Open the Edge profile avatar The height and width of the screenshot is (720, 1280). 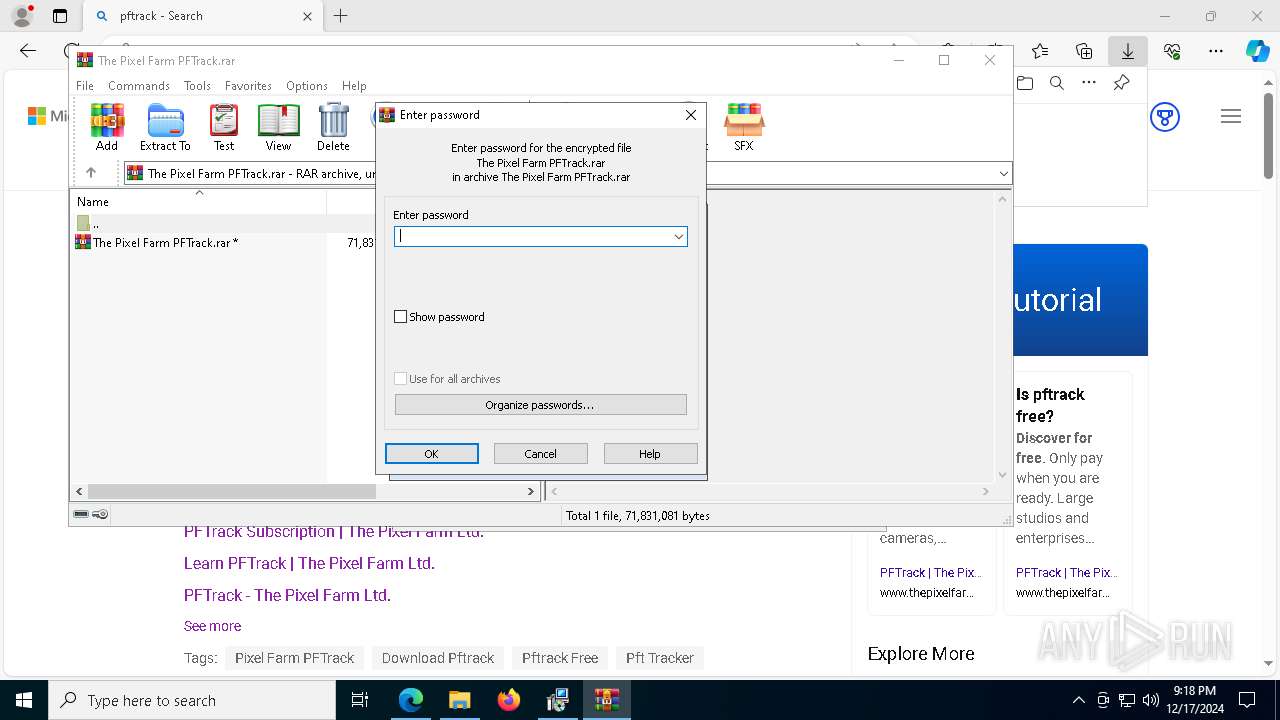pos(22,16)
